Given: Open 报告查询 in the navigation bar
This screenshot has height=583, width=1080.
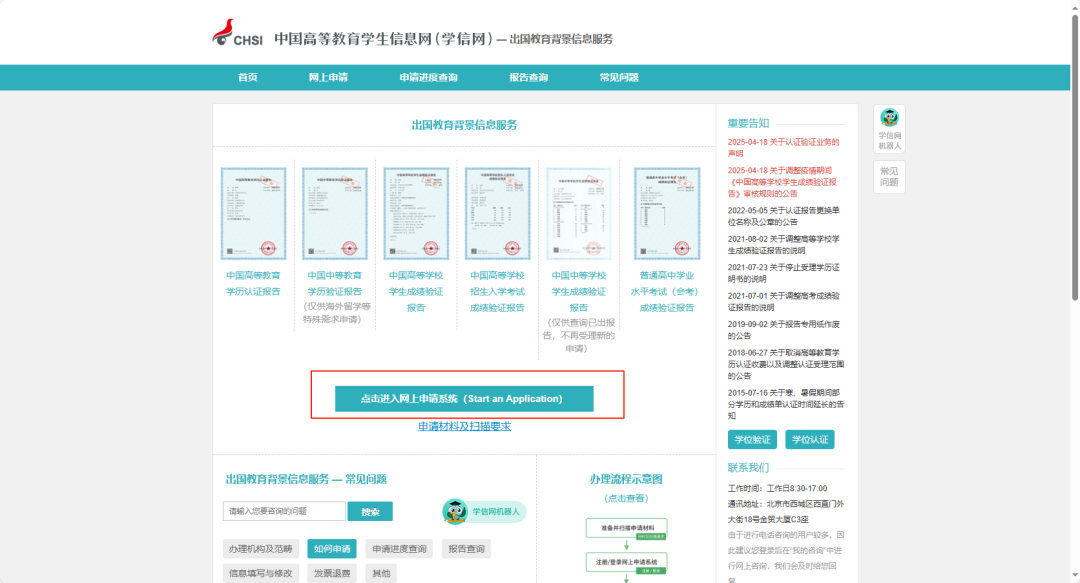Looking at the screenshot, I should pyautogui.click(x=528, y=77).
